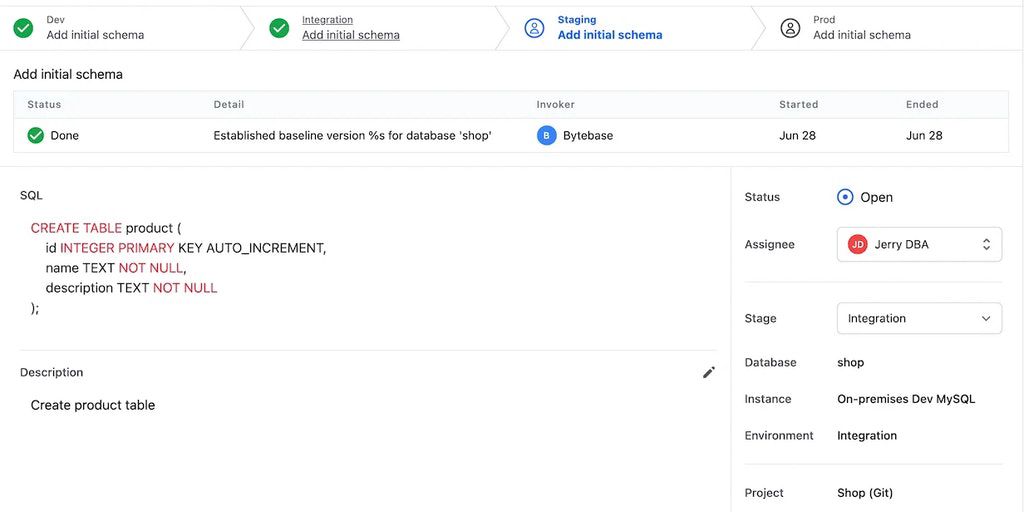Screen dimensions: 1024x512
Task: Open the Shop (Git) project link
Action: (864, 493)
